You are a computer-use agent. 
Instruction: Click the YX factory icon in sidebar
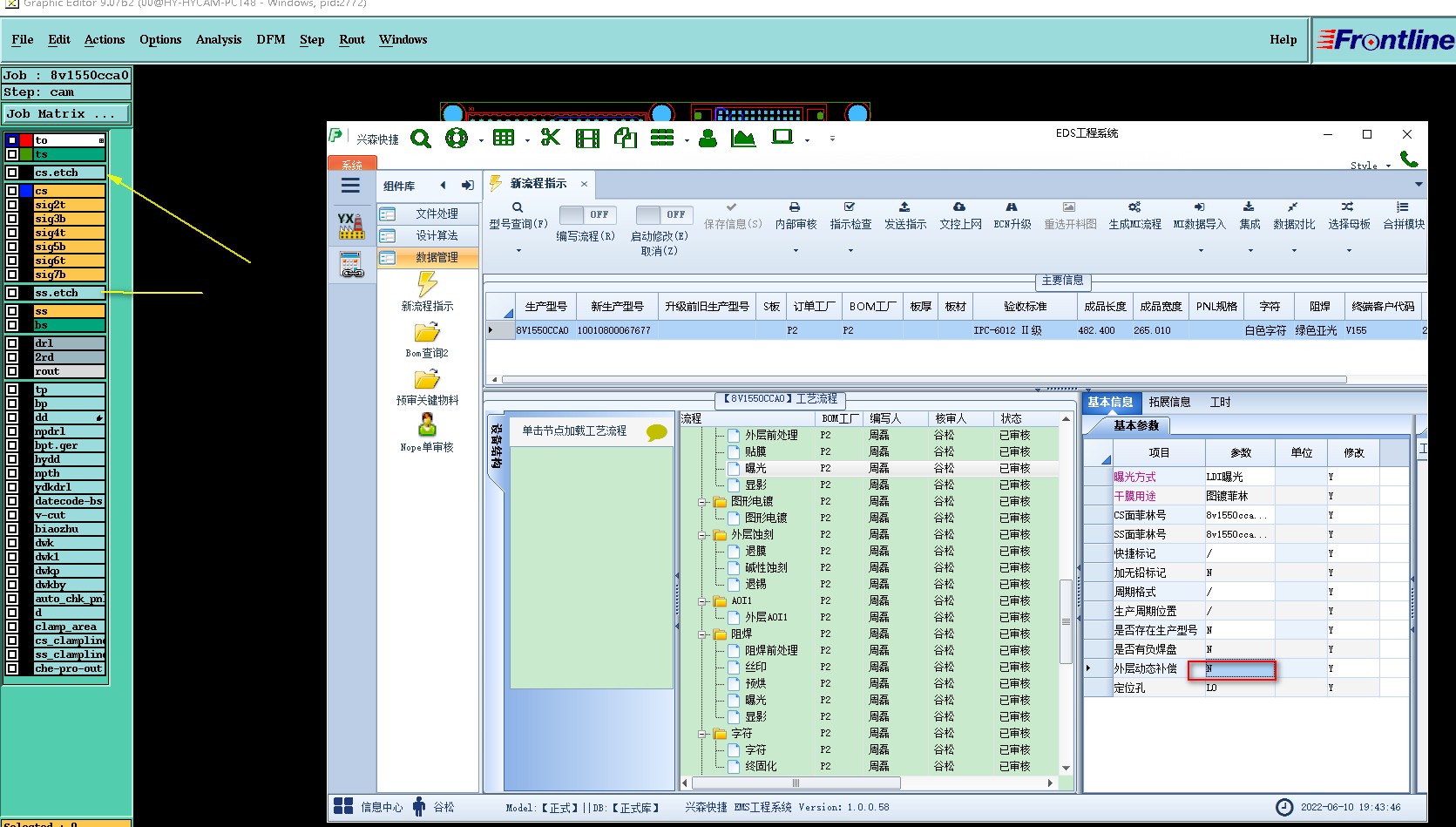point(351,227)
